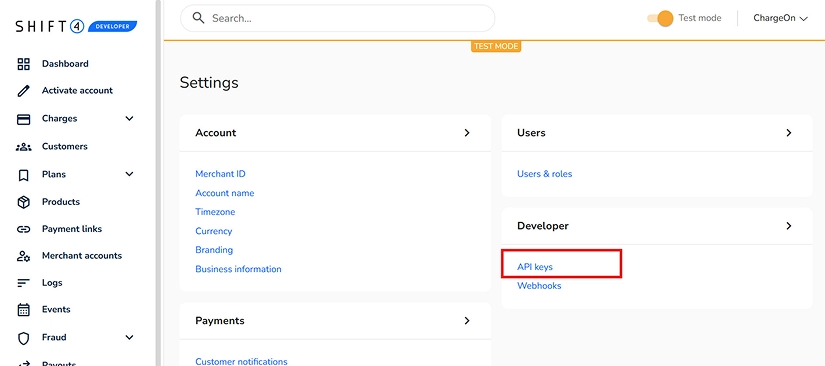Open the Branding setting link
This screenshot has height=366, width=825.
click(x=214, y=250)
